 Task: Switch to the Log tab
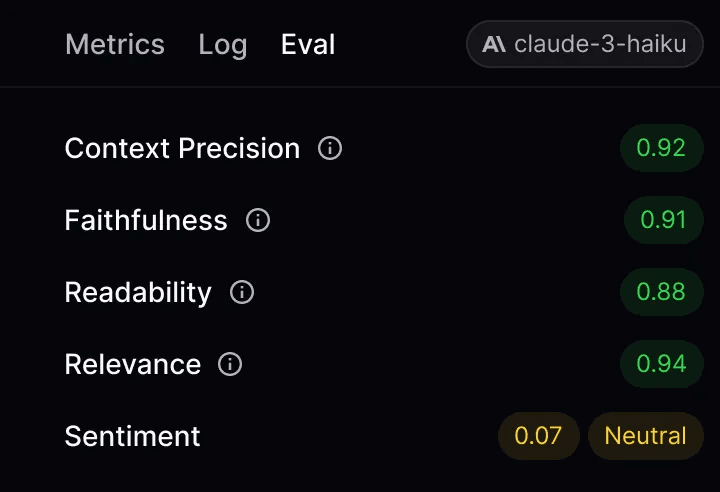(x=222, y=45)
